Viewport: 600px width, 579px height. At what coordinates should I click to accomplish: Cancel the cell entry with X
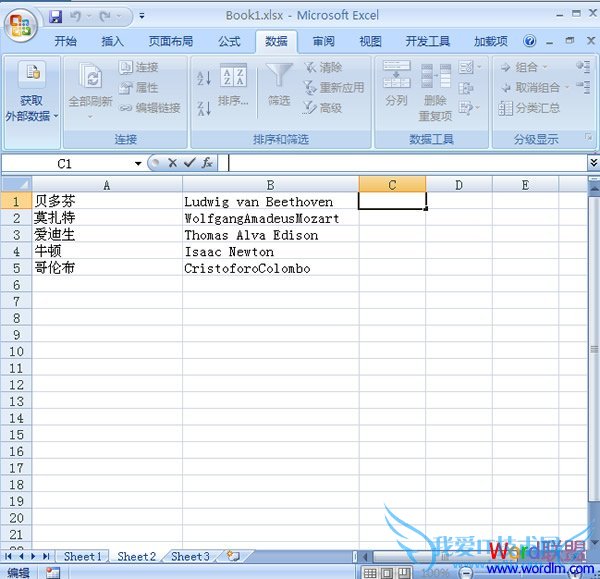[173, 163]
